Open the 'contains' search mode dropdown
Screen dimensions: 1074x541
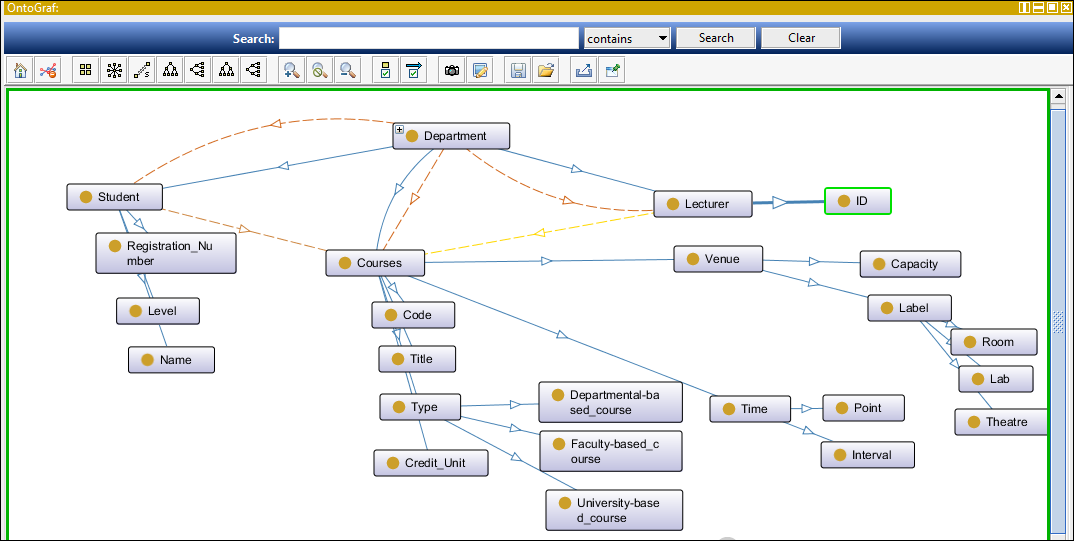coord(626,38)
